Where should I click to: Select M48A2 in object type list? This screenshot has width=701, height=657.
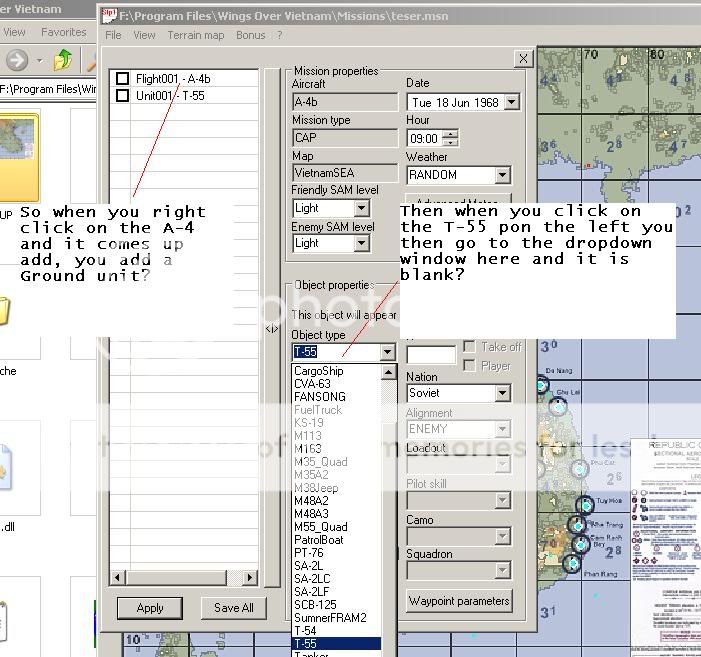337,501
